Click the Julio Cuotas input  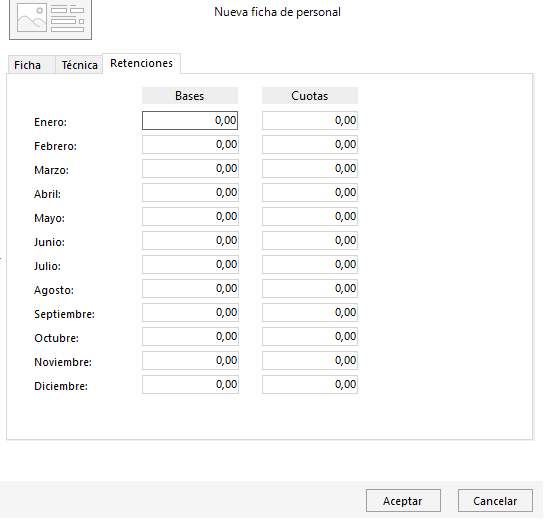pos(310,264)
